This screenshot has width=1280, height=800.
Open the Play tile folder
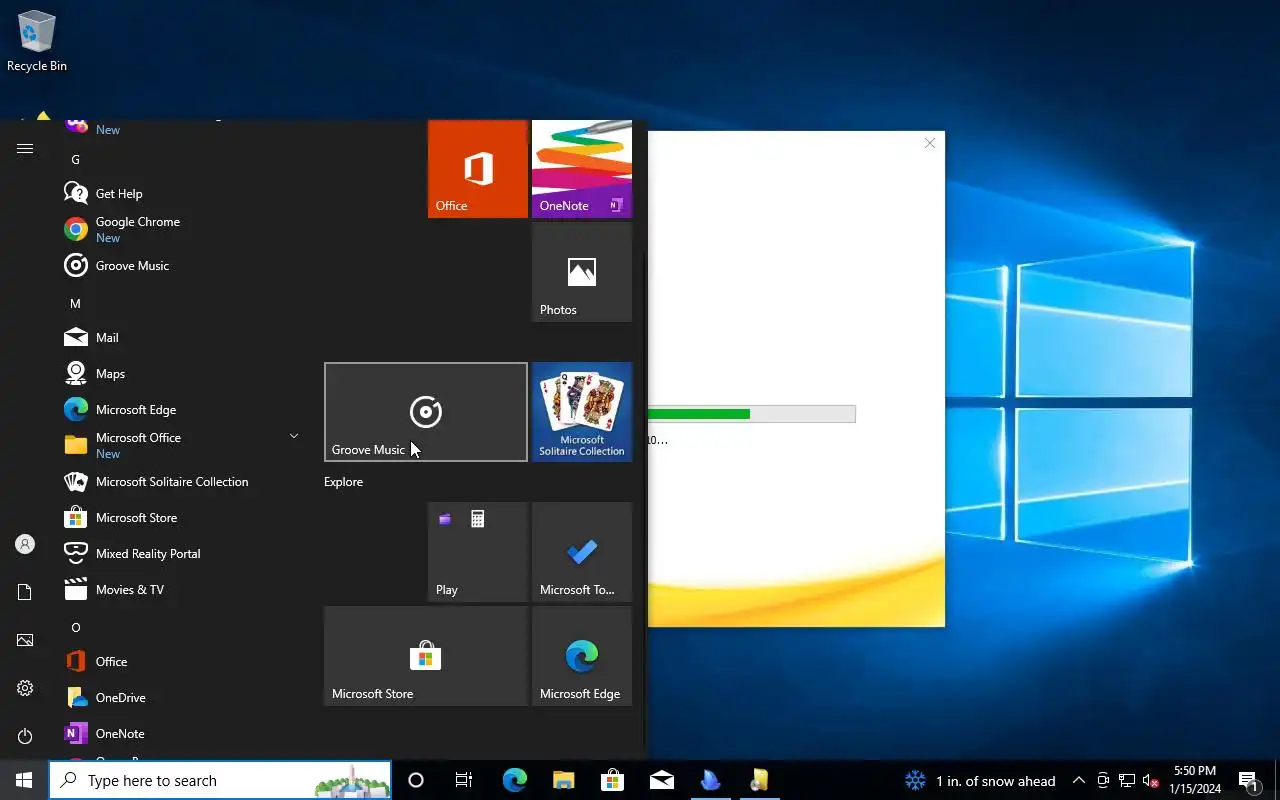[x=478, y=552]
